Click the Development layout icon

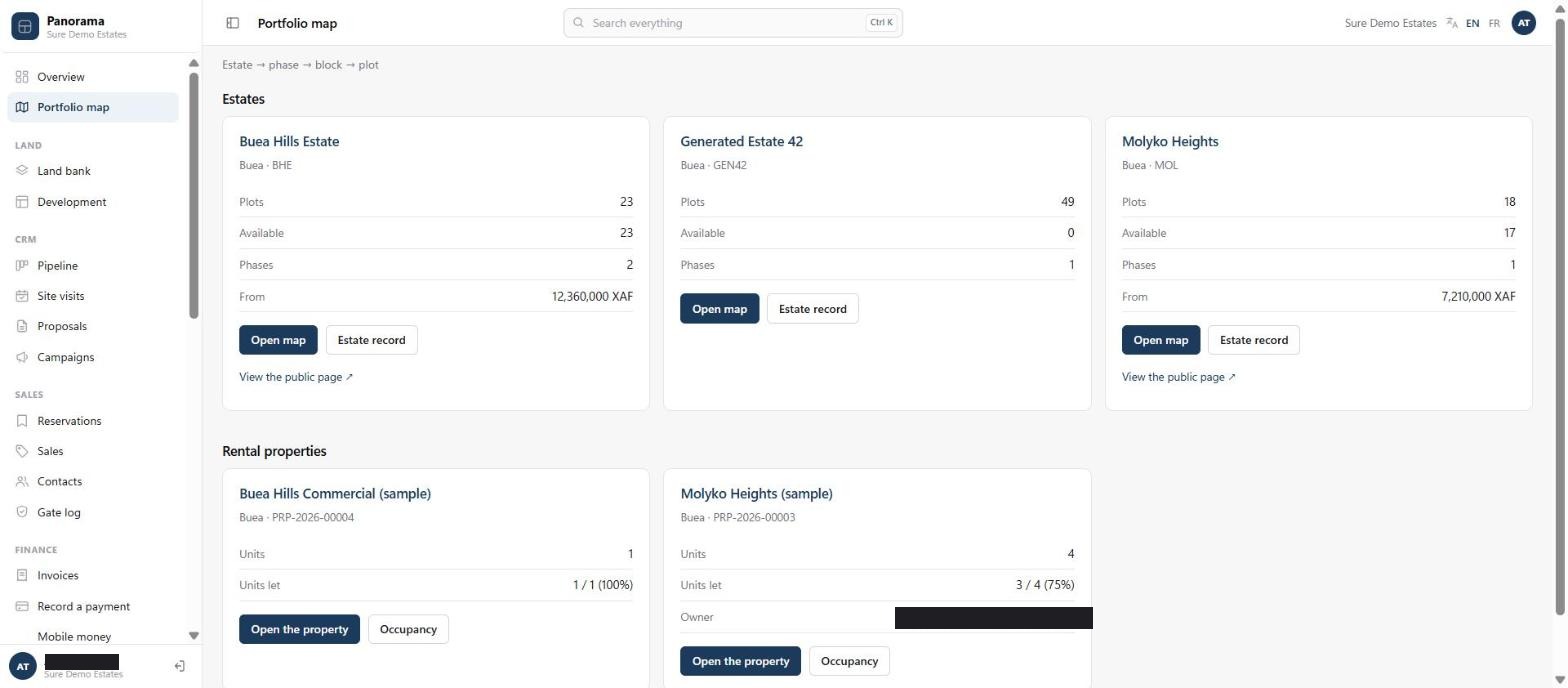coord(22,202)
